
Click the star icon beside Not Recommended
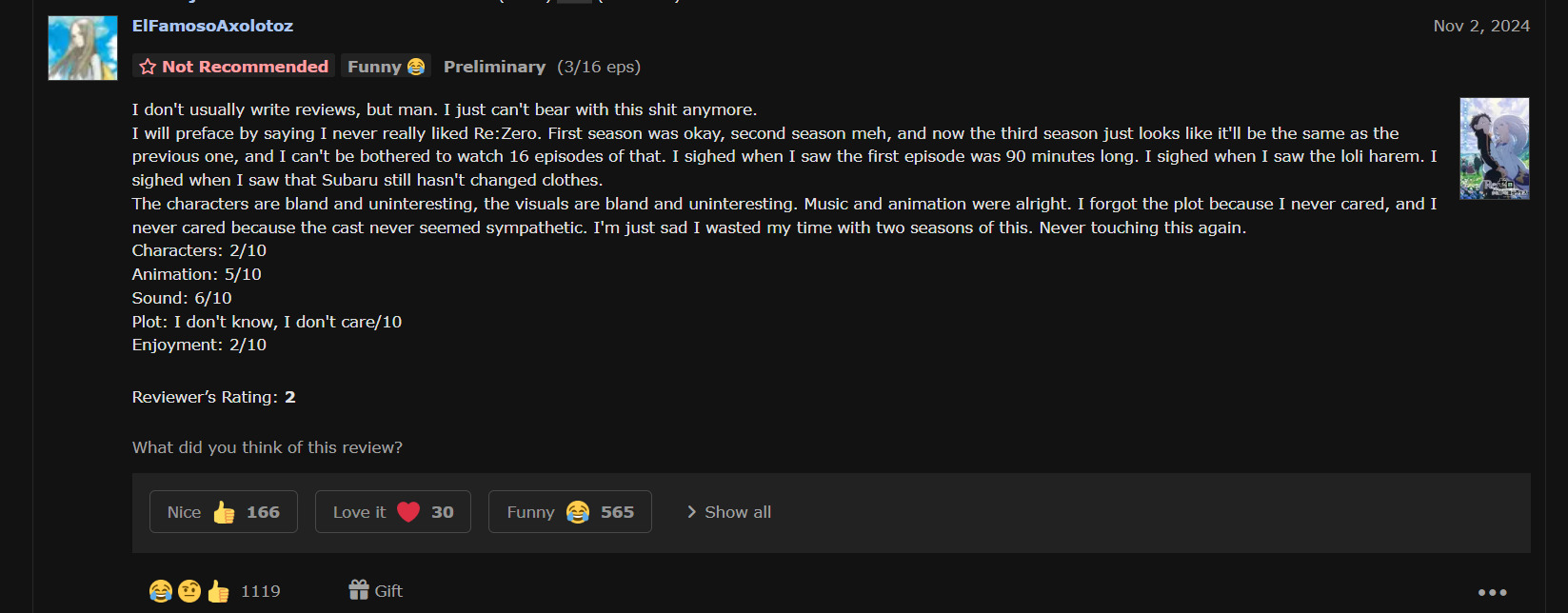148,67
